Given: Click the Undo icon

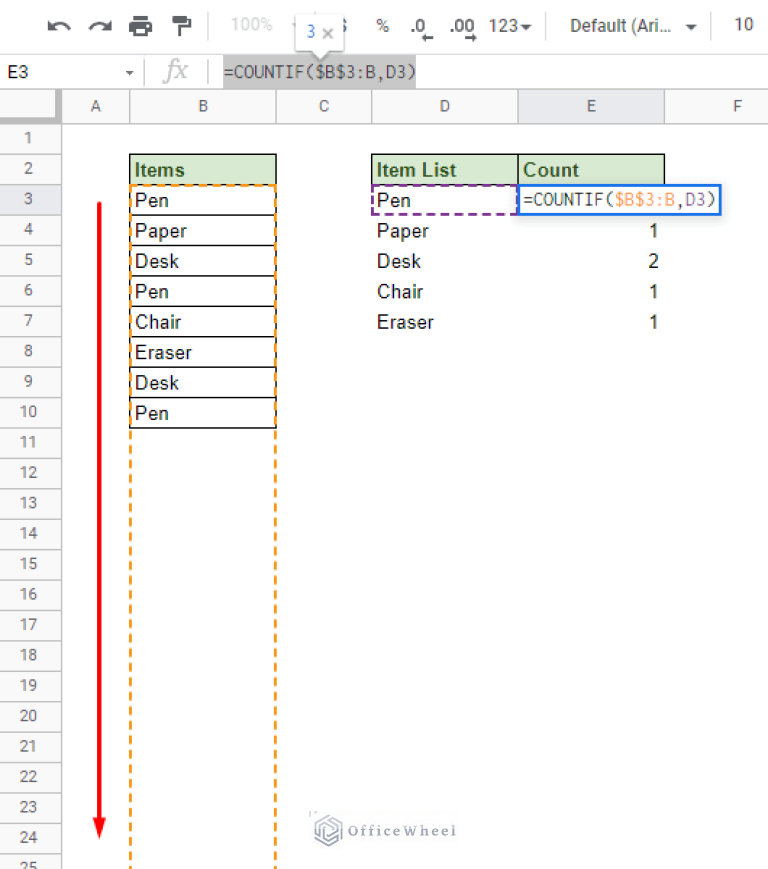Looking at the screenshot, I should tap(59, 26).
